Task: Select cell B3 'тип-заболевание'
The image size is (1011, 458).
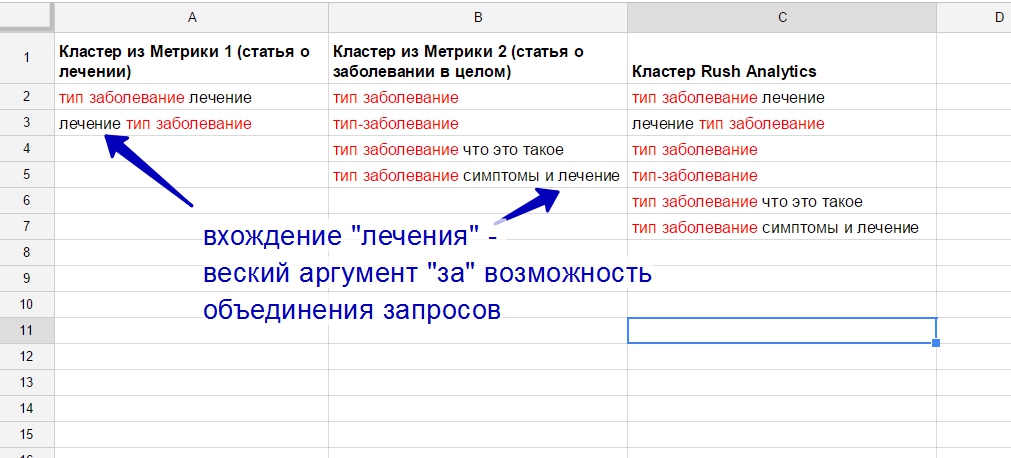Action: coord(396,124)
